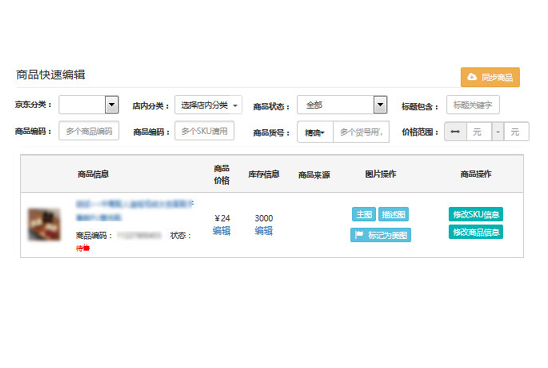Click the flag icon on 标记为美图
548x368 pixels.
pos(359,235)
